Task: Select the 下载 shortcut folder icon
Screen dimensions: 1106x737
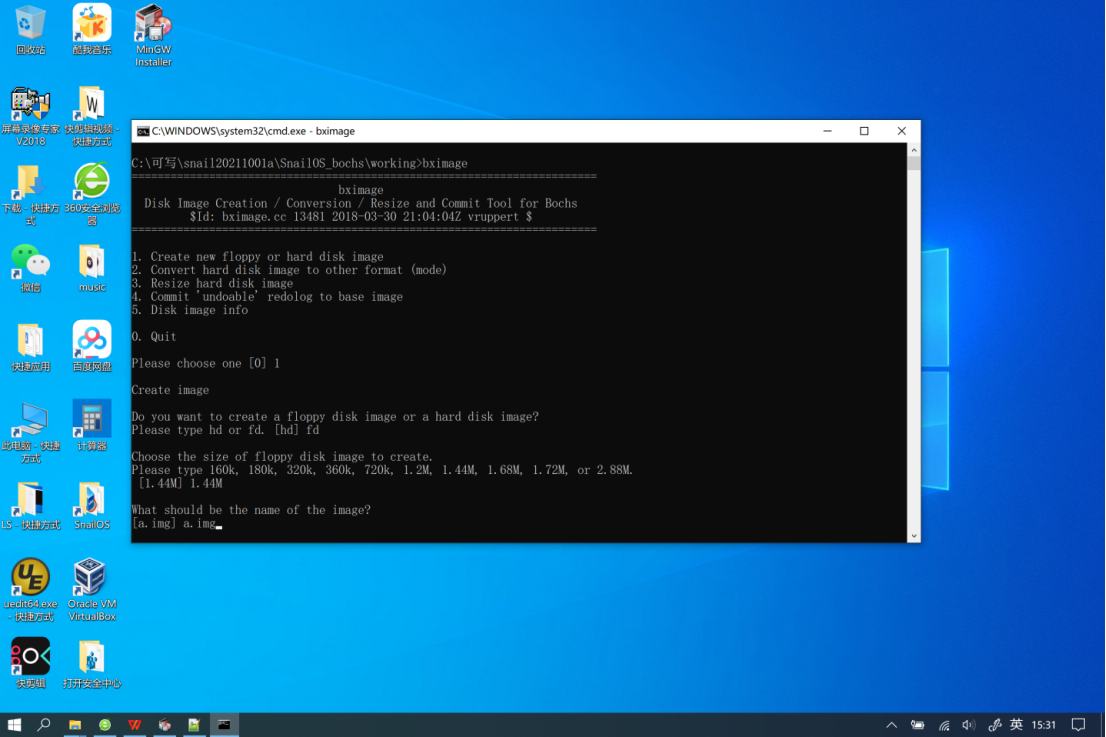Action: click(30, 195)
